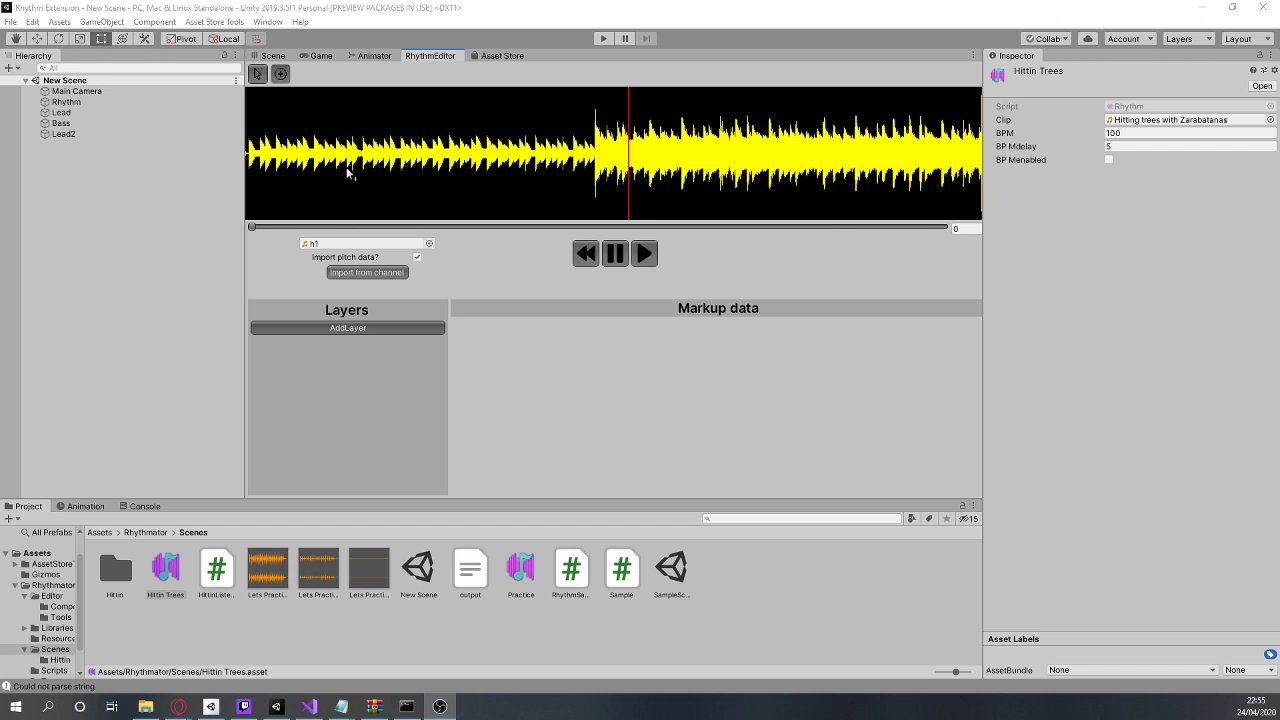Screen dimensions: 1280x720
Task: Rewind the audio in RhythmEditor
Action: 586,254
